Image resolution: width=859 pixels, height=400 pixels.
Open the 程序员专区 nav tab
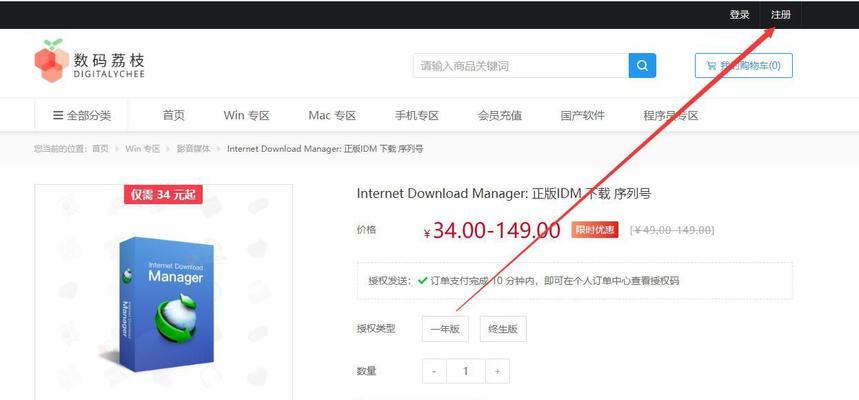pyautogui.click(x=671, y=116)
